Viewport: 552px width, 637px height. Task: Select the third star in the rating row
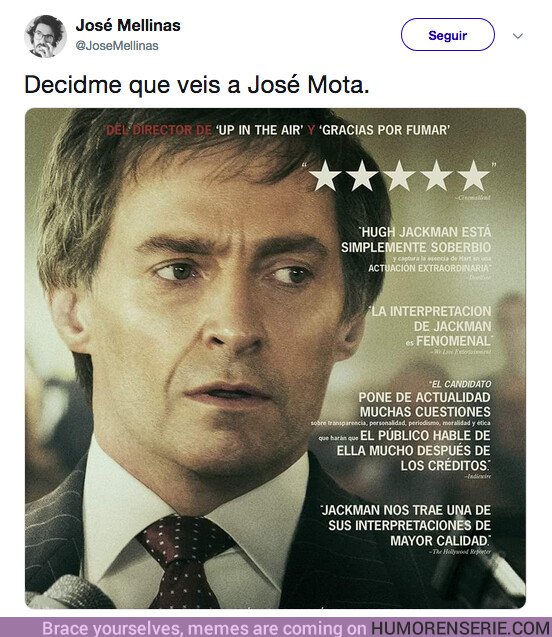pyautogui.click(x=399, y=176)
